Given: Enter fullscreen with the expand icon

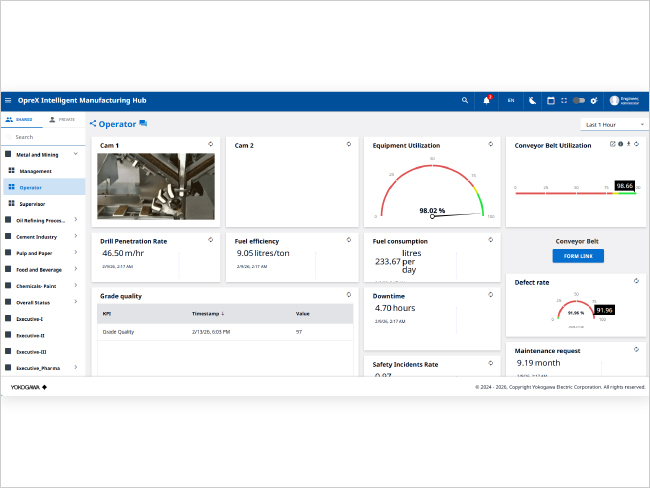Looking at the screenshot, I should [x=564, y=100].
